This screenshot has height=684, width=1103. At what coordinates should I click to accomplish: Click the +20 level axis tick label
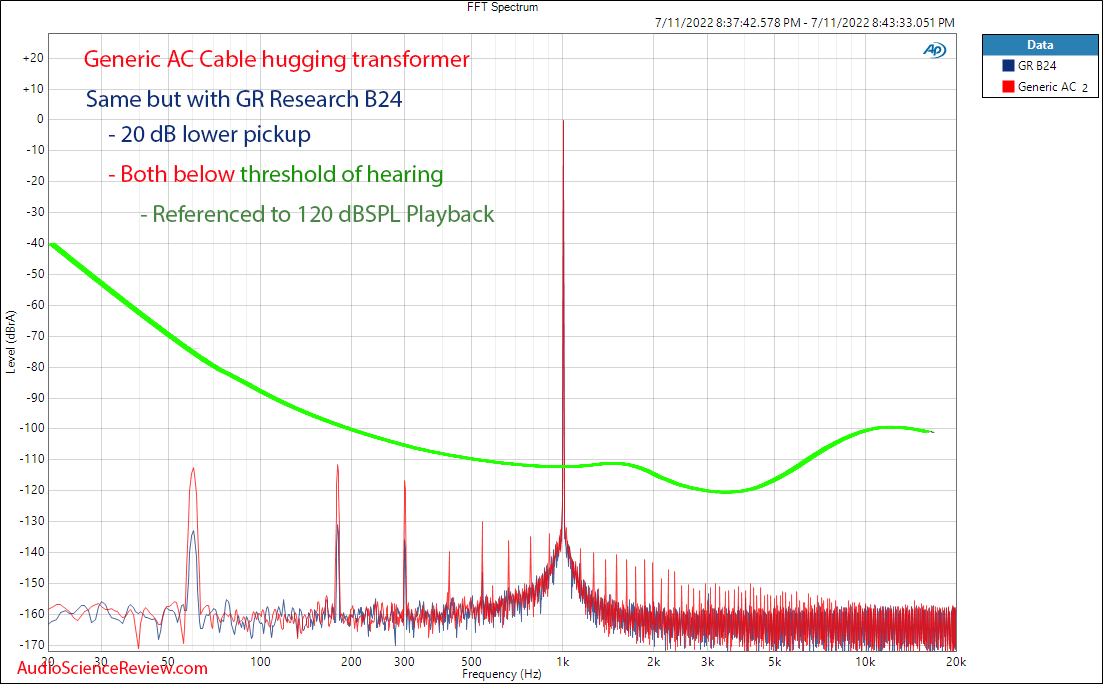[34, 58]
